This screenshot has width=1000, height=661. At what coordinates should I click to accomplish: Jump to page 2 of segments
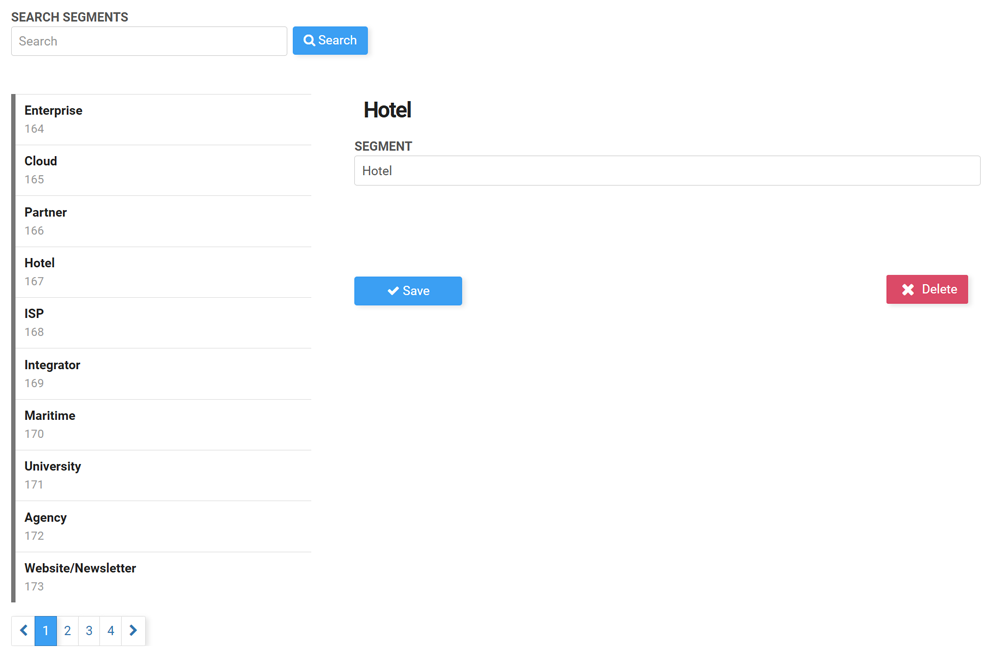pos(68,631)
